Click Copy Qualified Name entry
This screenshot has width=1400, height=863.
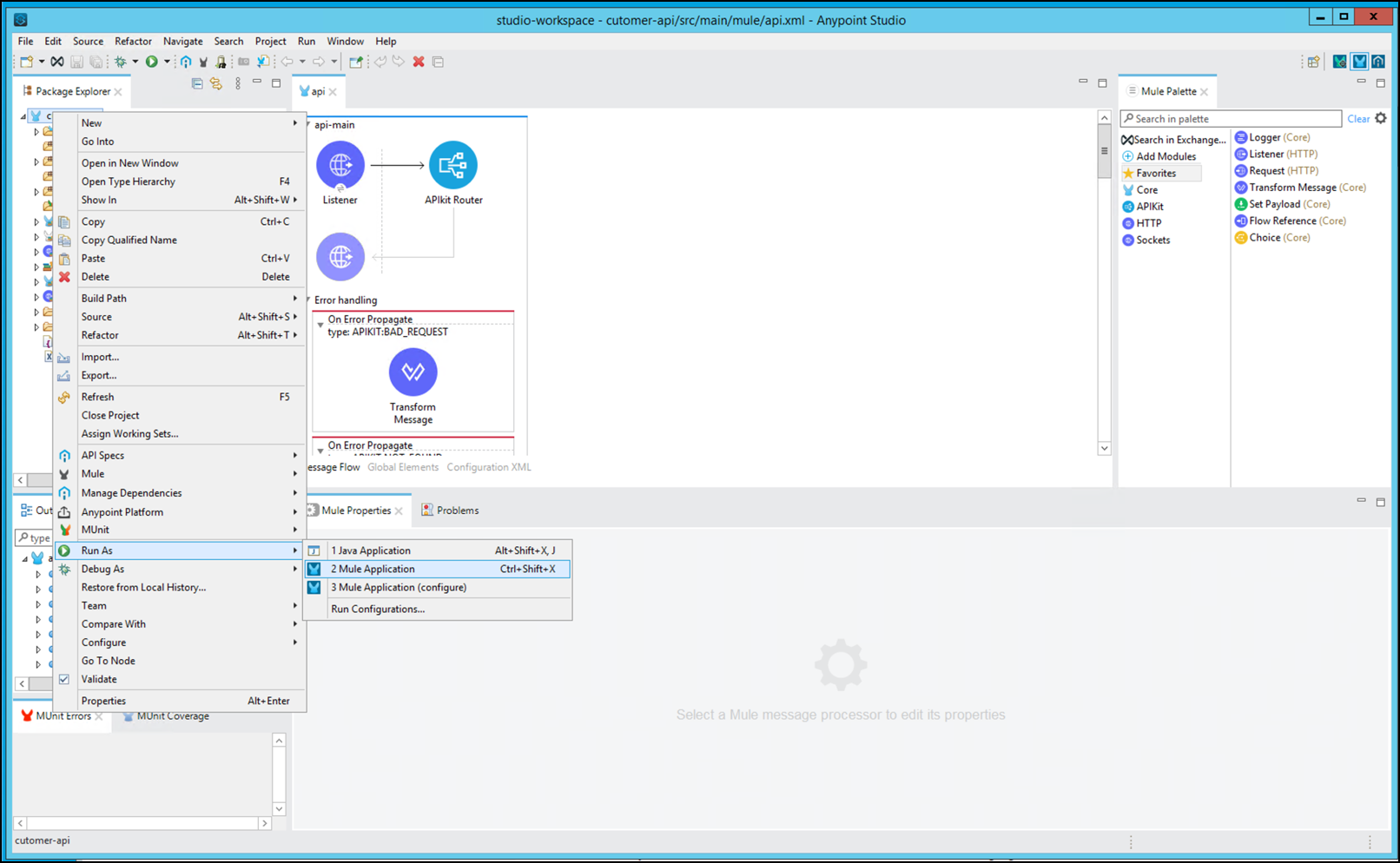point(180,240)
